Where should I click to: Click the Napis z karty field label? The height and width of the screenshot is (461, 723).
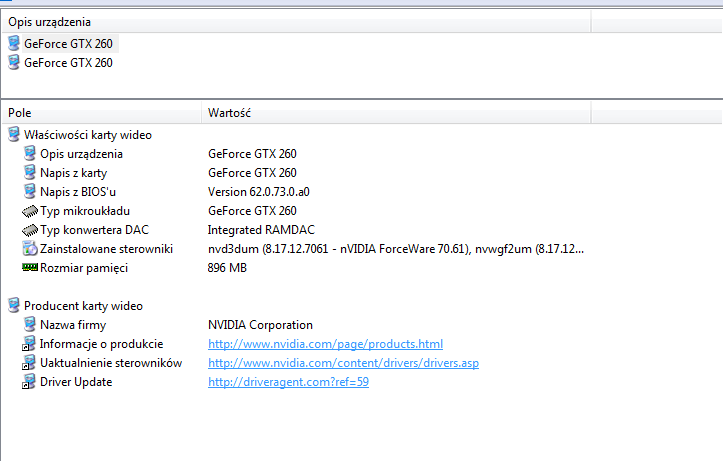click(x=74, y=173)
